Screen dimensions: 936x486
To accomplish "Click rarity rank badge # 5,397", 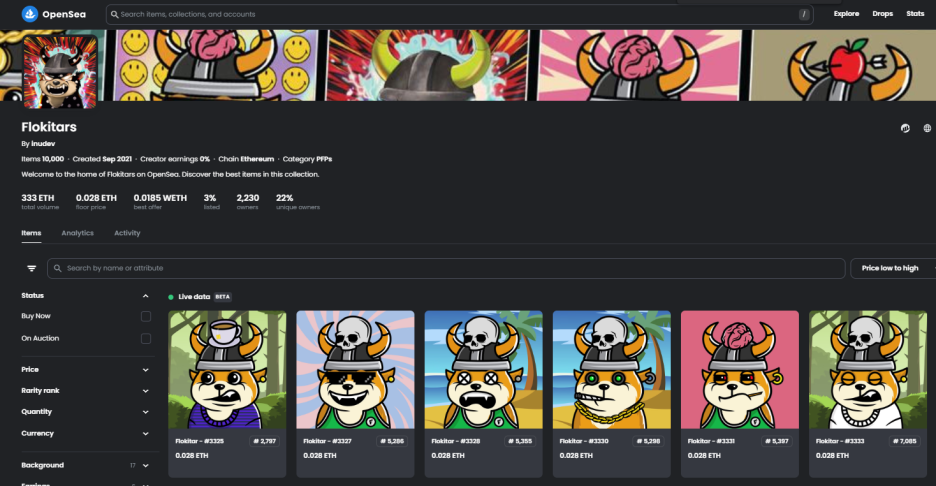I will click(x=777, y=441).
